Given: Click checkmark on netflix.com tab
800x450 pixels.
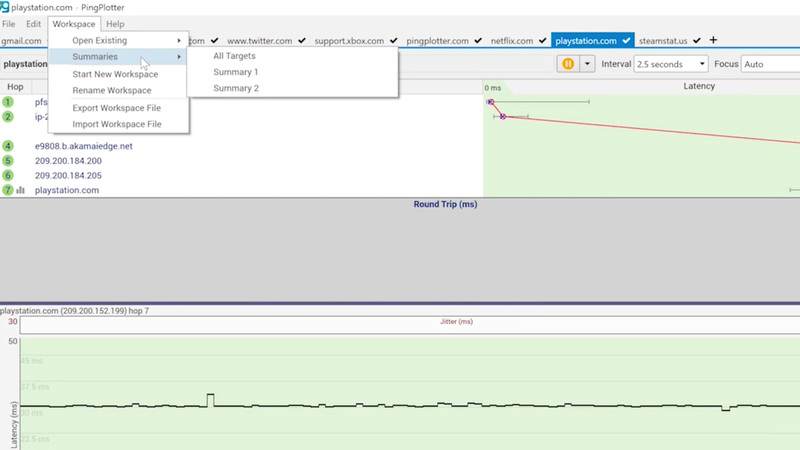Looking at the screenshot, I should pyautogui.click(x=542, y=40).
